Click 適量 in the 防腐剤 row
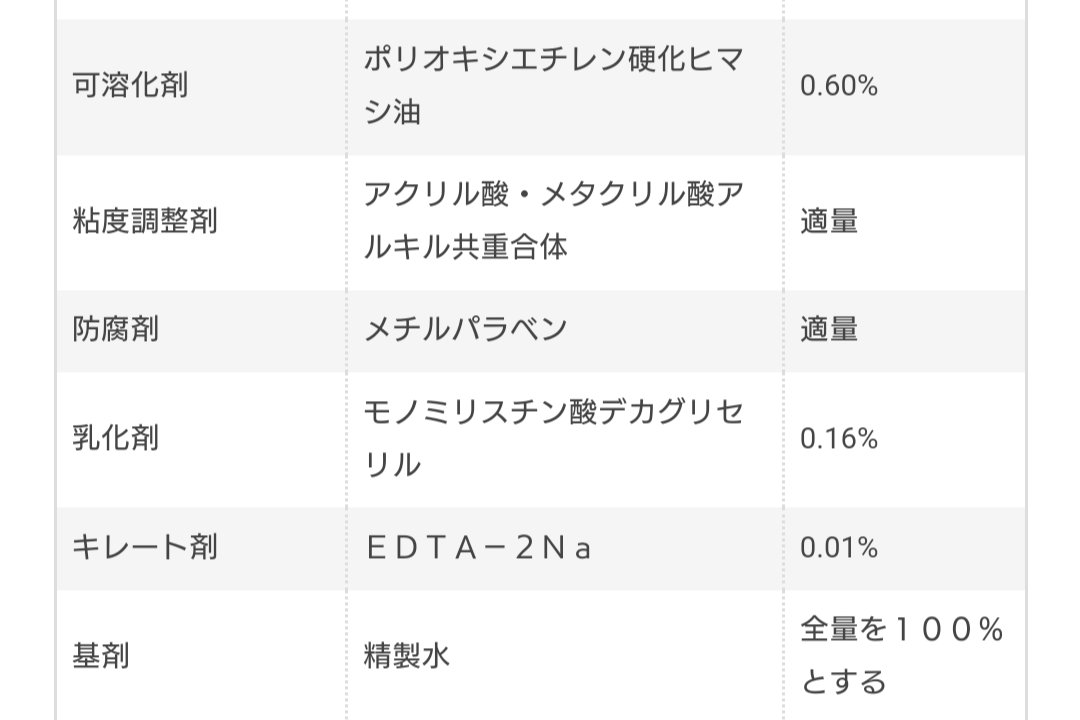 (829, 329)
